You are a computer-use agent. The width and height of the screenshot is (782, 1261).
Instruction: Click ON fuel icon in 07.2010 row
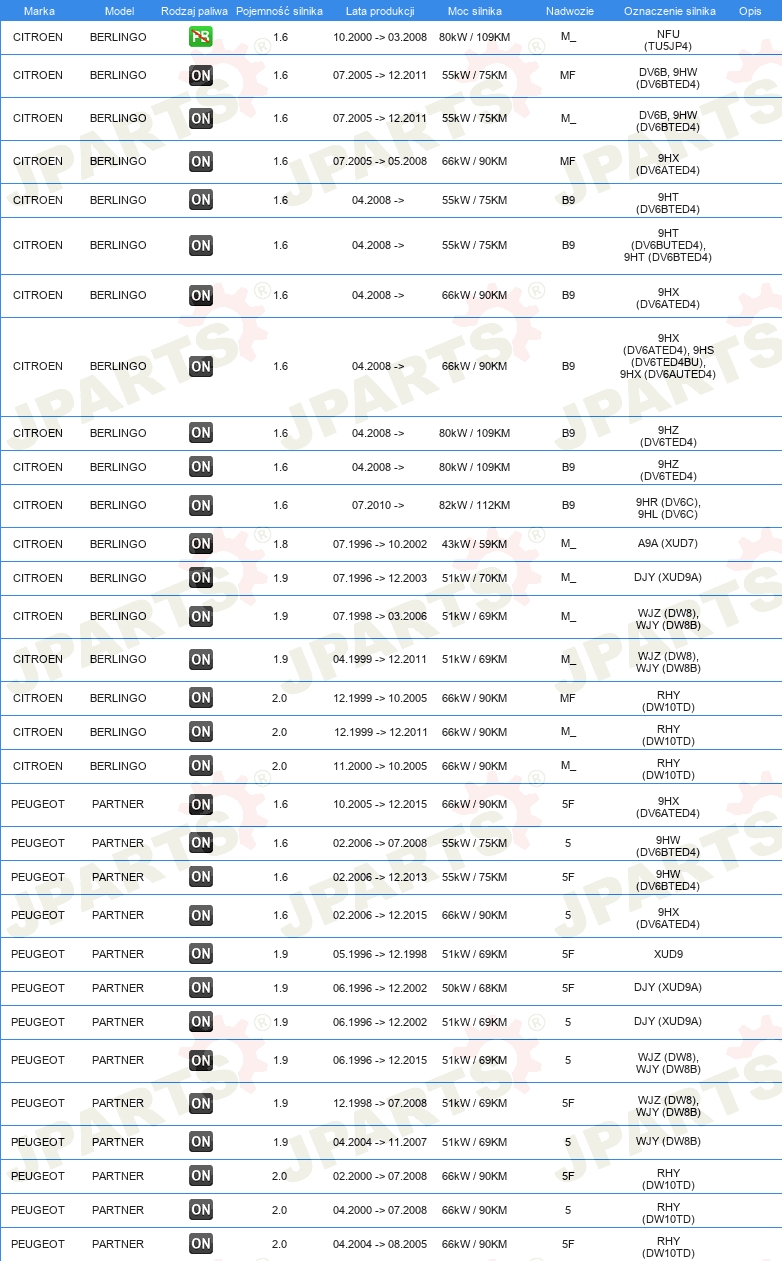coord(201,505)
